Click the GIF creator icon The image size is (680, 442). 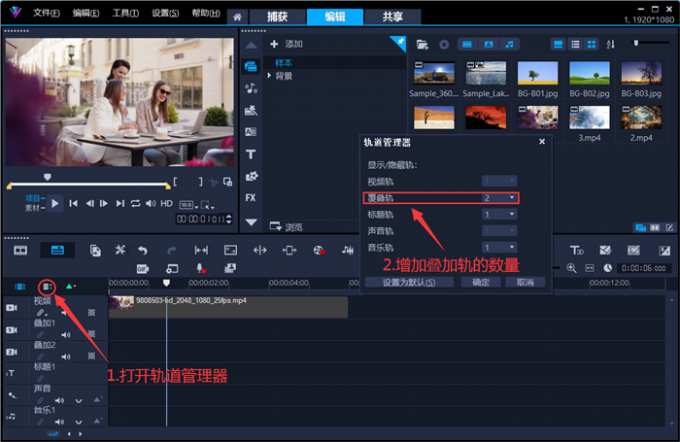(142, 268)
